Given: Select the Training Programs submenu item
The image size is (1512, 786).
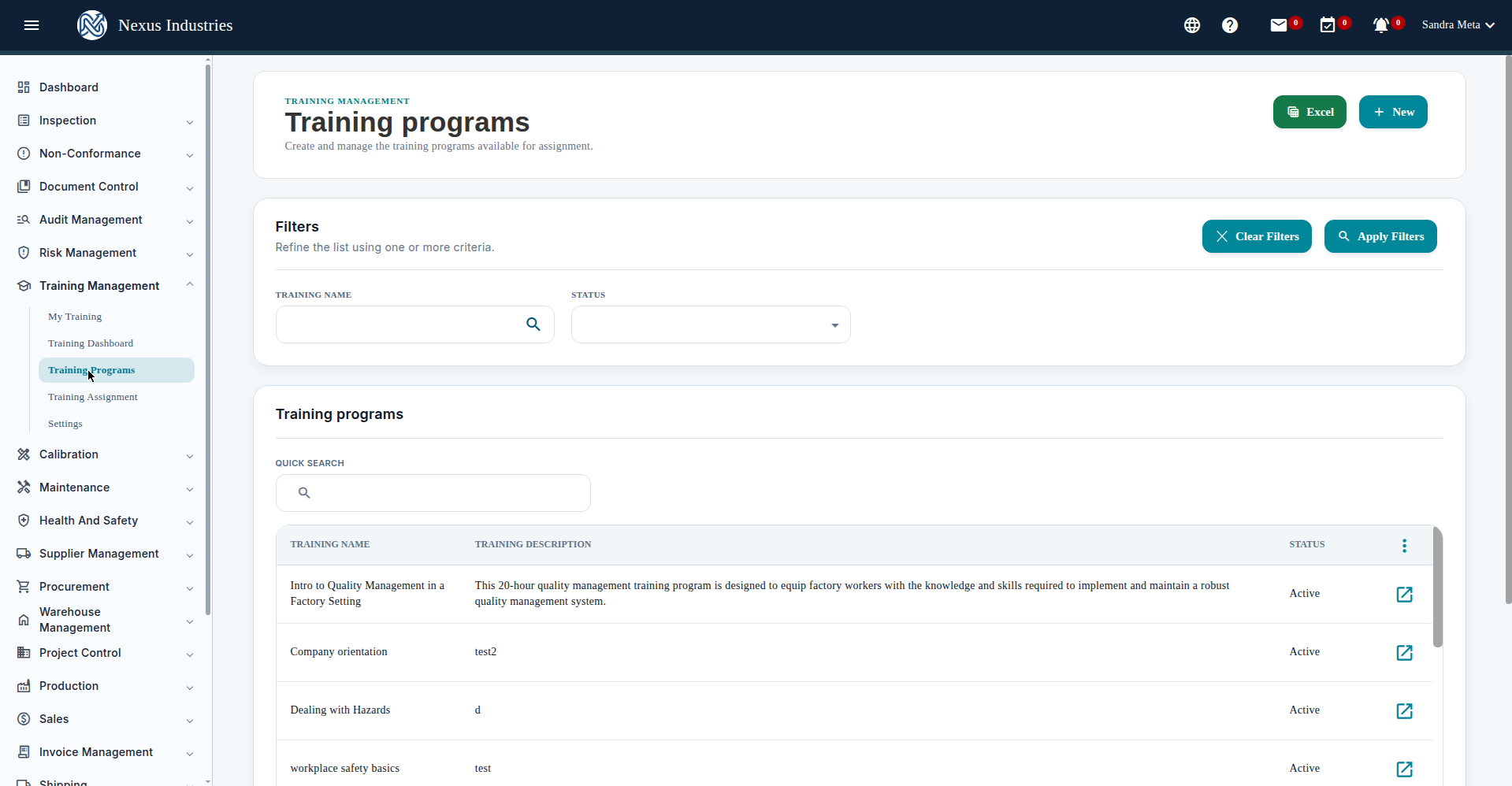Looking at the screenshot, I should click(117, 370).
